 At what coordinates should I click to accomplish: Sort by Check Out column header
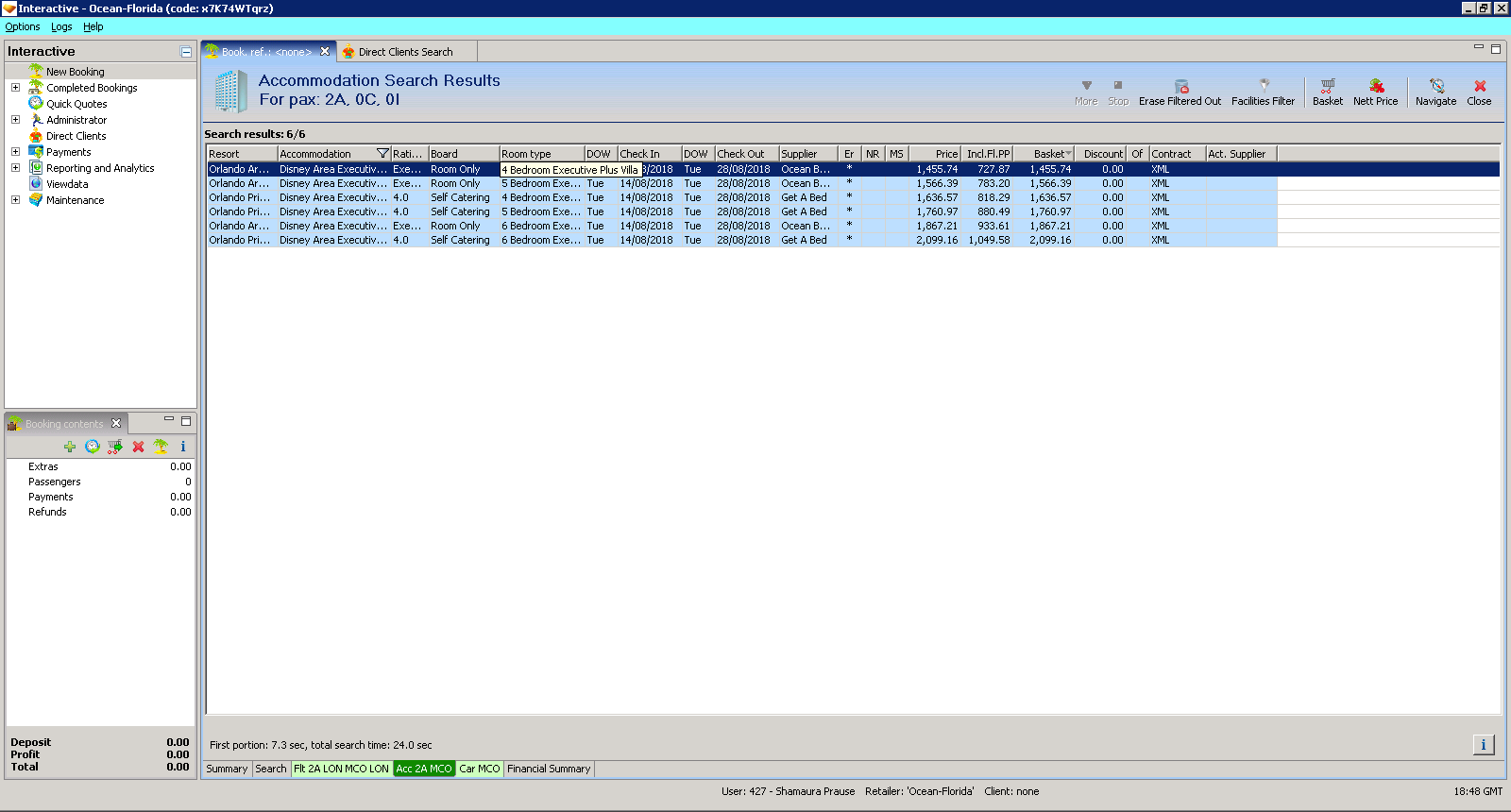coord(747,154)
